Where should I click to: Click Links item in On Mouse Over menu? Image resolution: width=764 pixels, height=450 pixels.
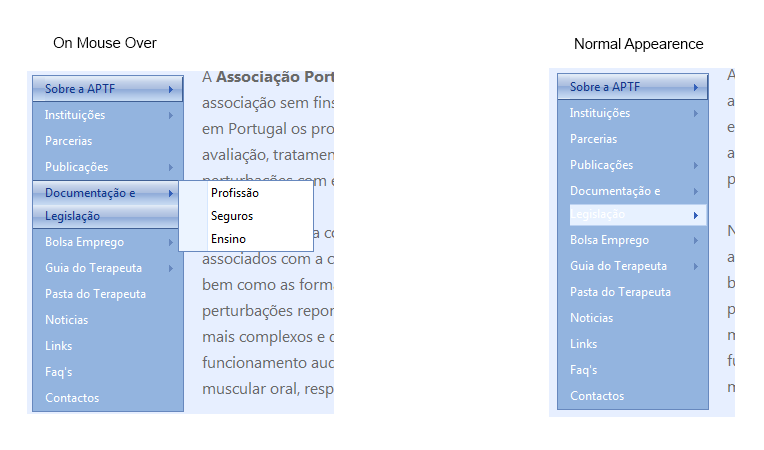tap(59, 346)
